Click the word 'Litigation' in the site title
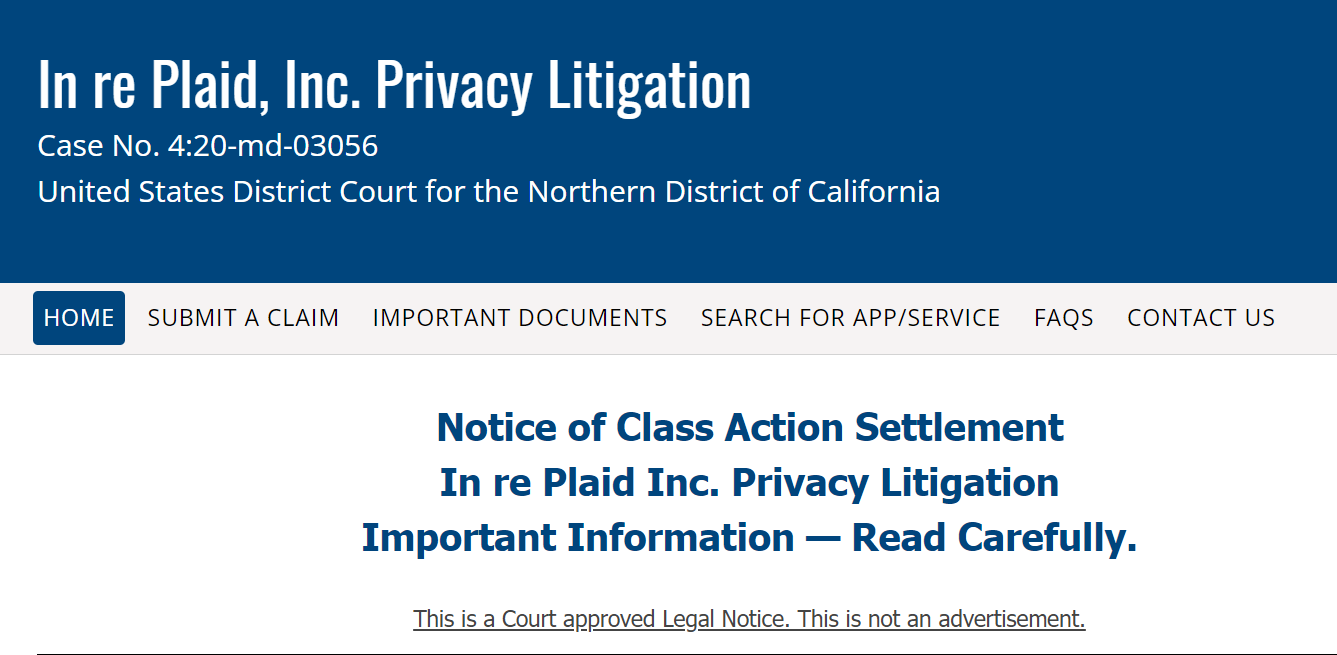The width and height of the screenshot is (1337, 655). (649, 85)
